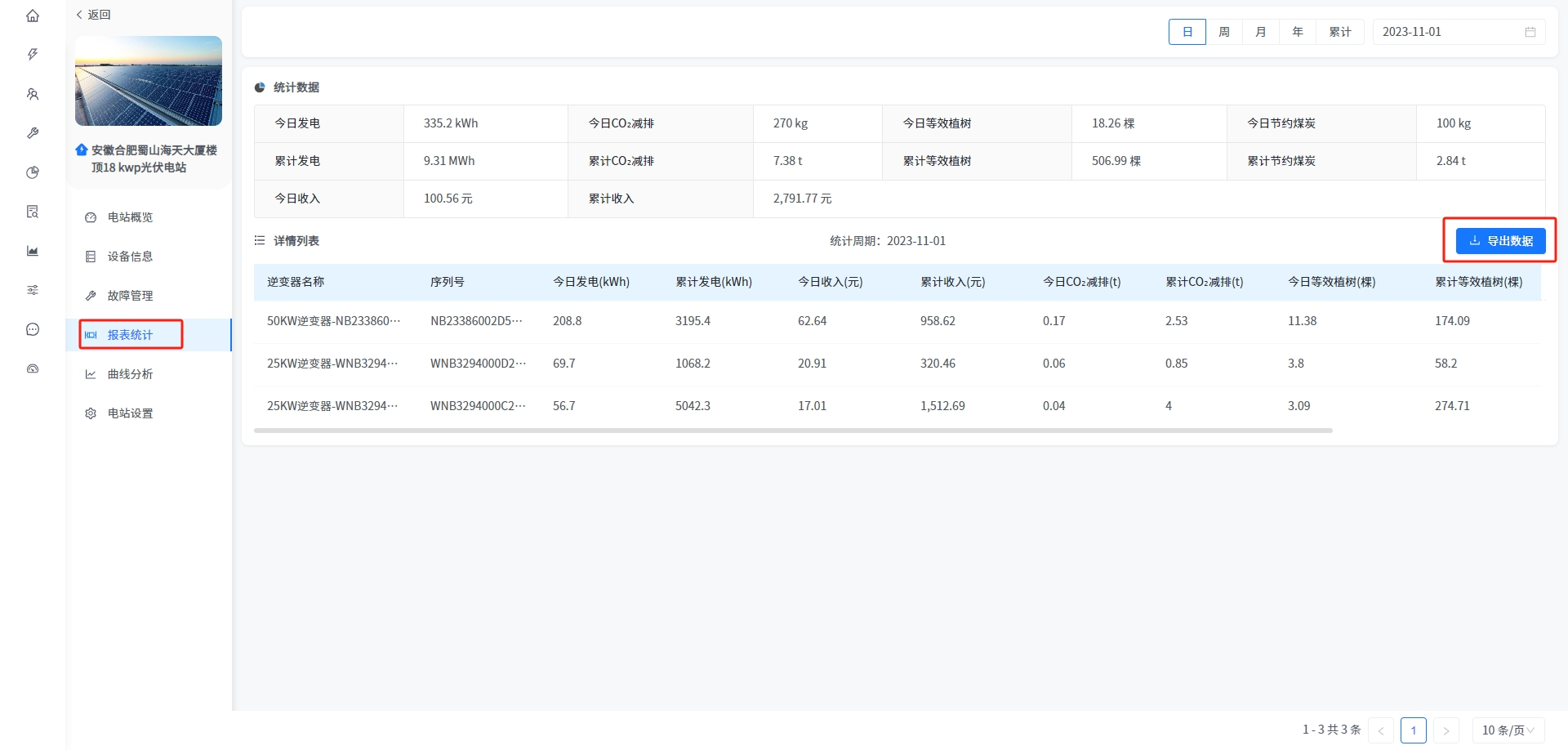Click the wrench icon in left sidebar

(33, 133)
